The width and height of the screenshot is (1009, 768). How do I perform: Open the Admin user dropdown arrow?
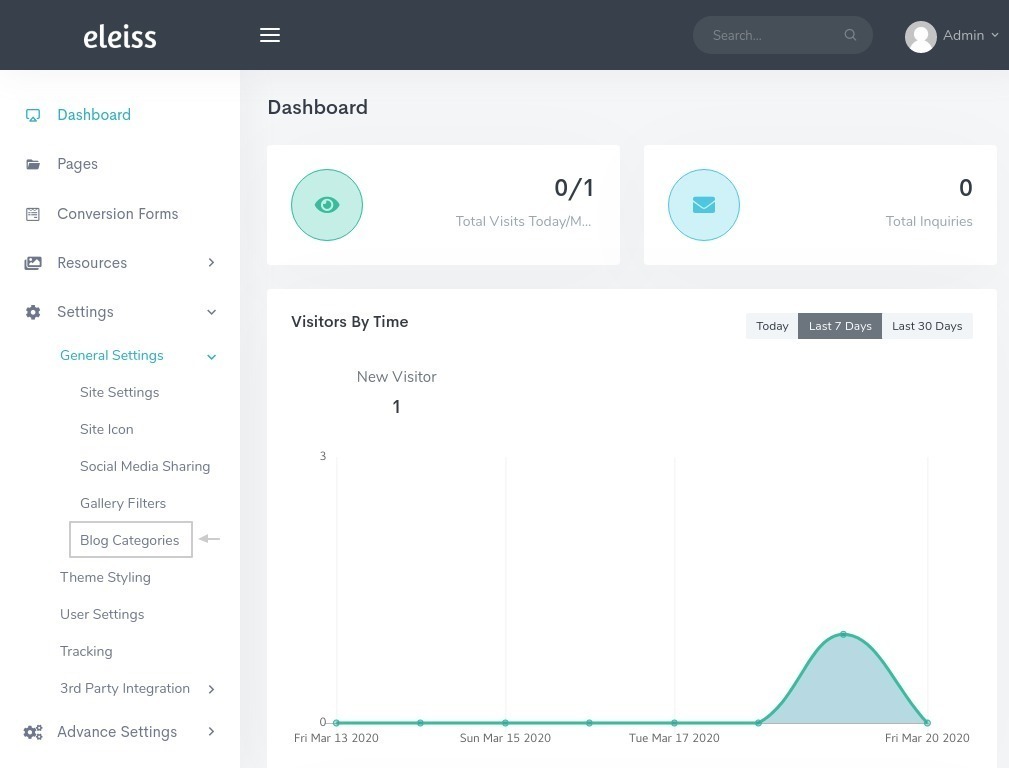[x=994, y=35]
